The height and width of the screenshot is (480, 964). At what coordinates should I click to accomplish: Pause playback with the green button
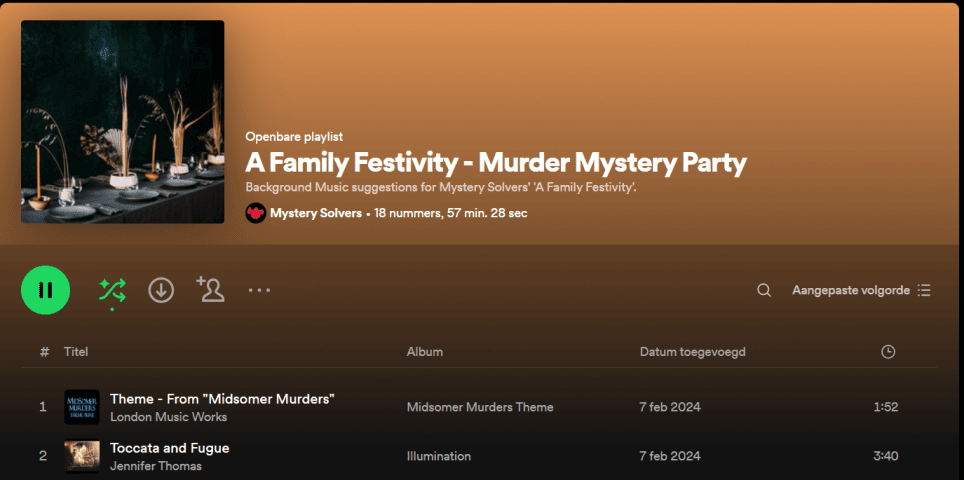45,290
